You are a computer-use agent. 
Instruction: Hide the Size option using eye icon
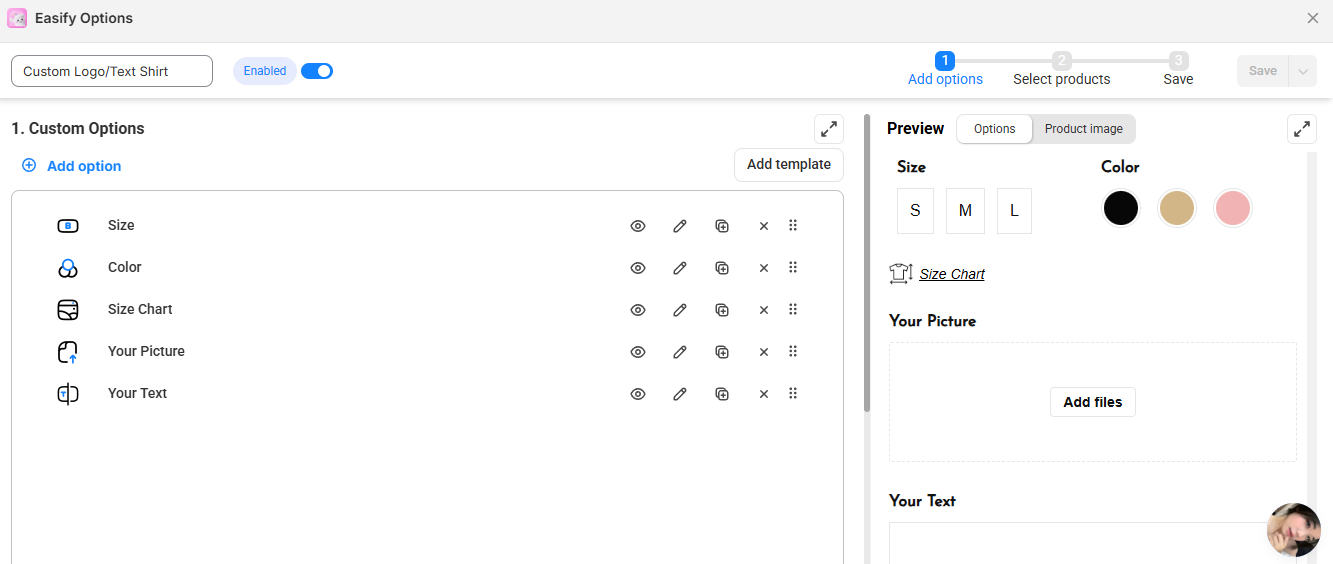[638, 226]
